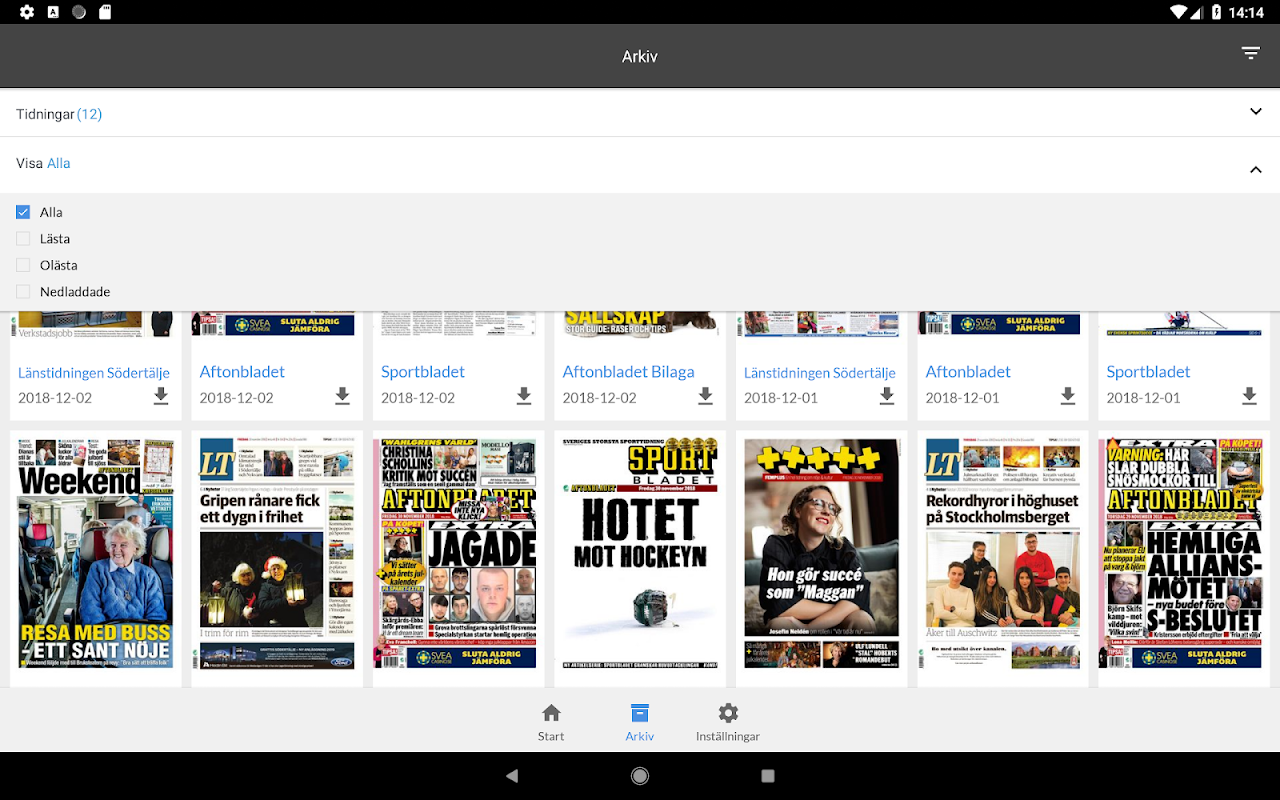Download the Sportbladet issue dated 2018-12-02

[524, 397]
